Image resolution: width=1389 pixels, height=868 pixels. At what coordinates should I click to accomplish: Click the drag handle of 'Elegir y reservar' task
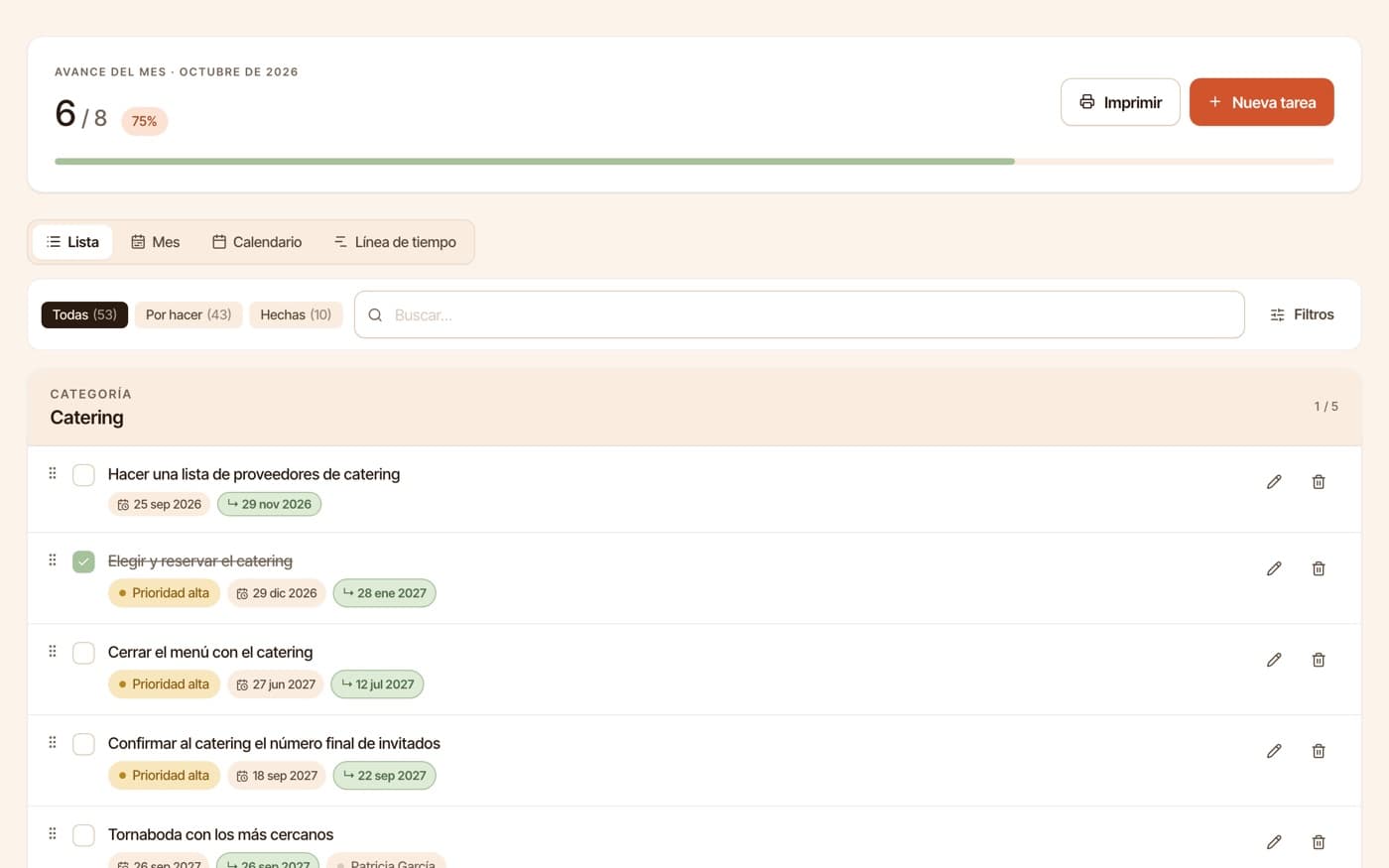click(x=53, y=560)
